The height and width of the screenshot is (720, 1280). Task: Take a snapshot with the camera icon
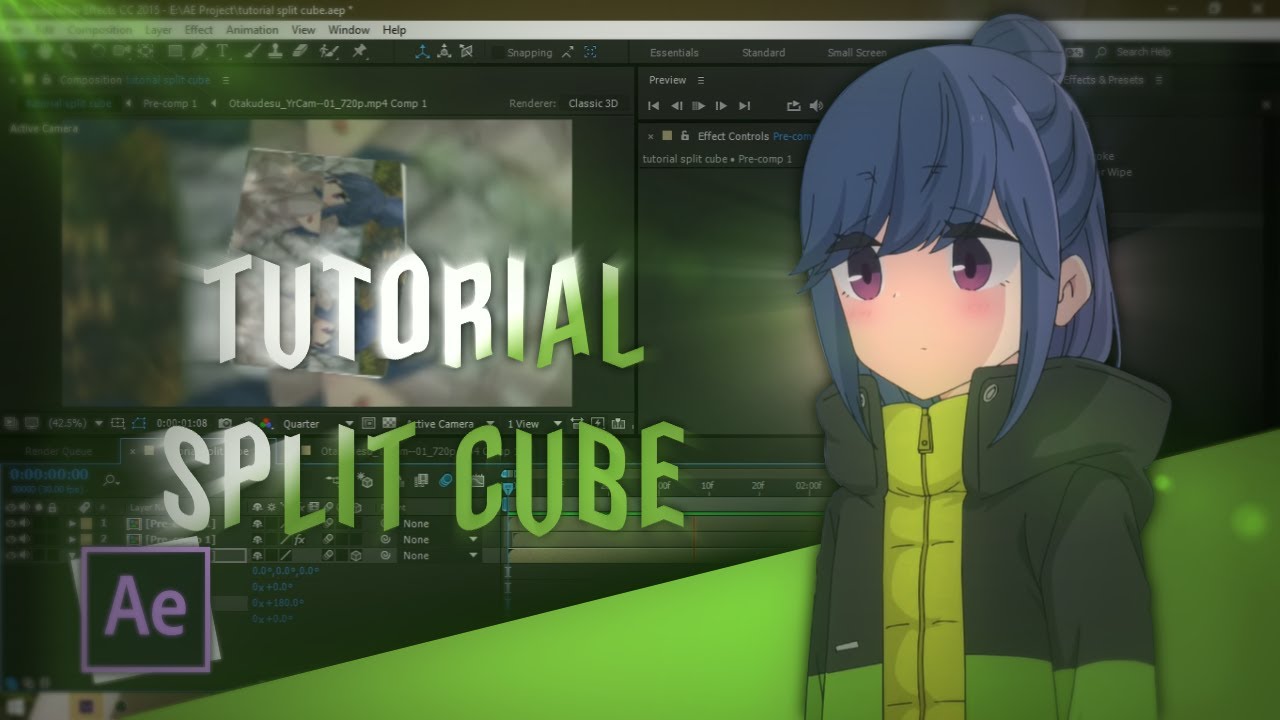click(x=226, y=424)
